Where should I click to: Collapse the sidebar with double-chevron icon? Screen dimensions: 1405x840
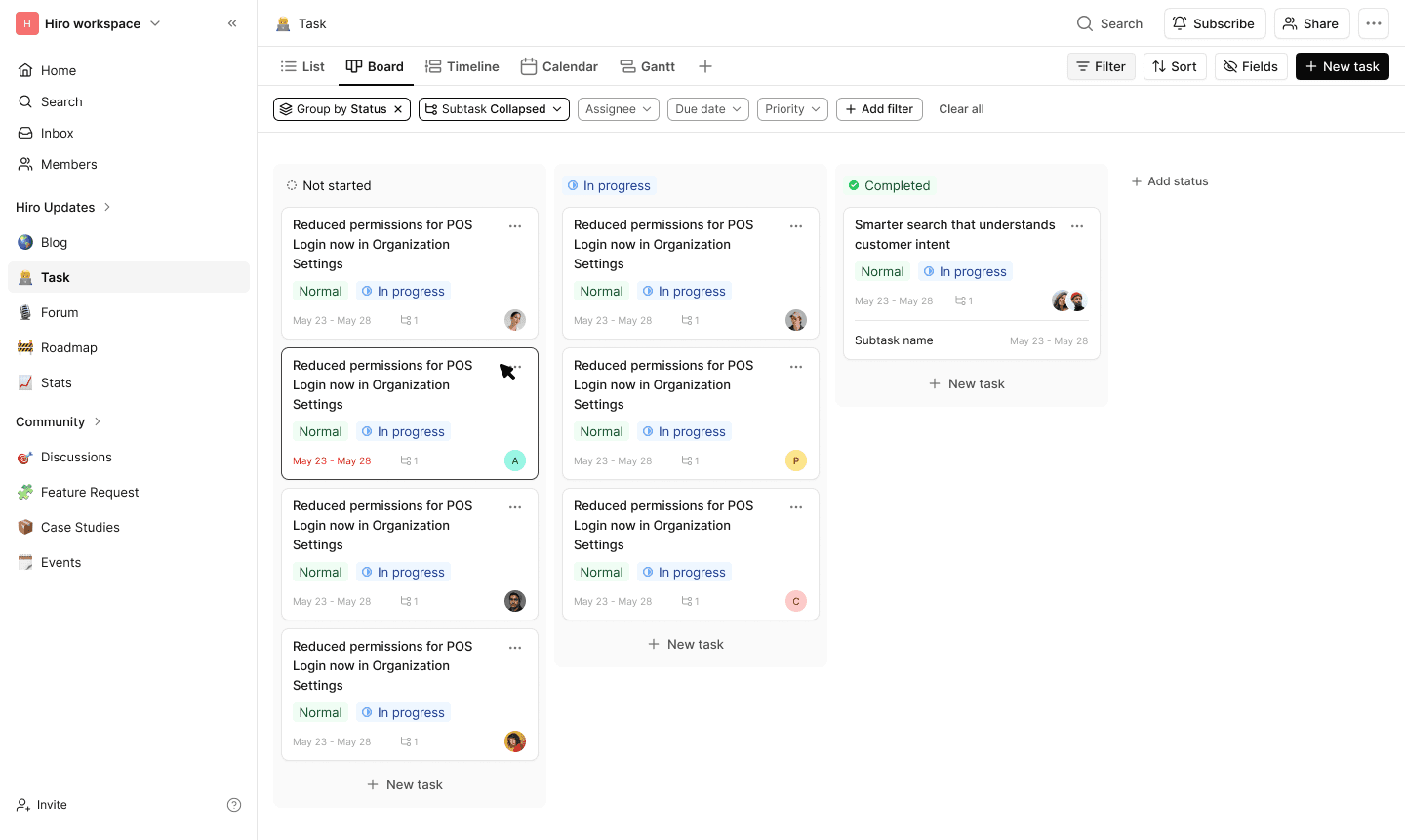(232, 23)
